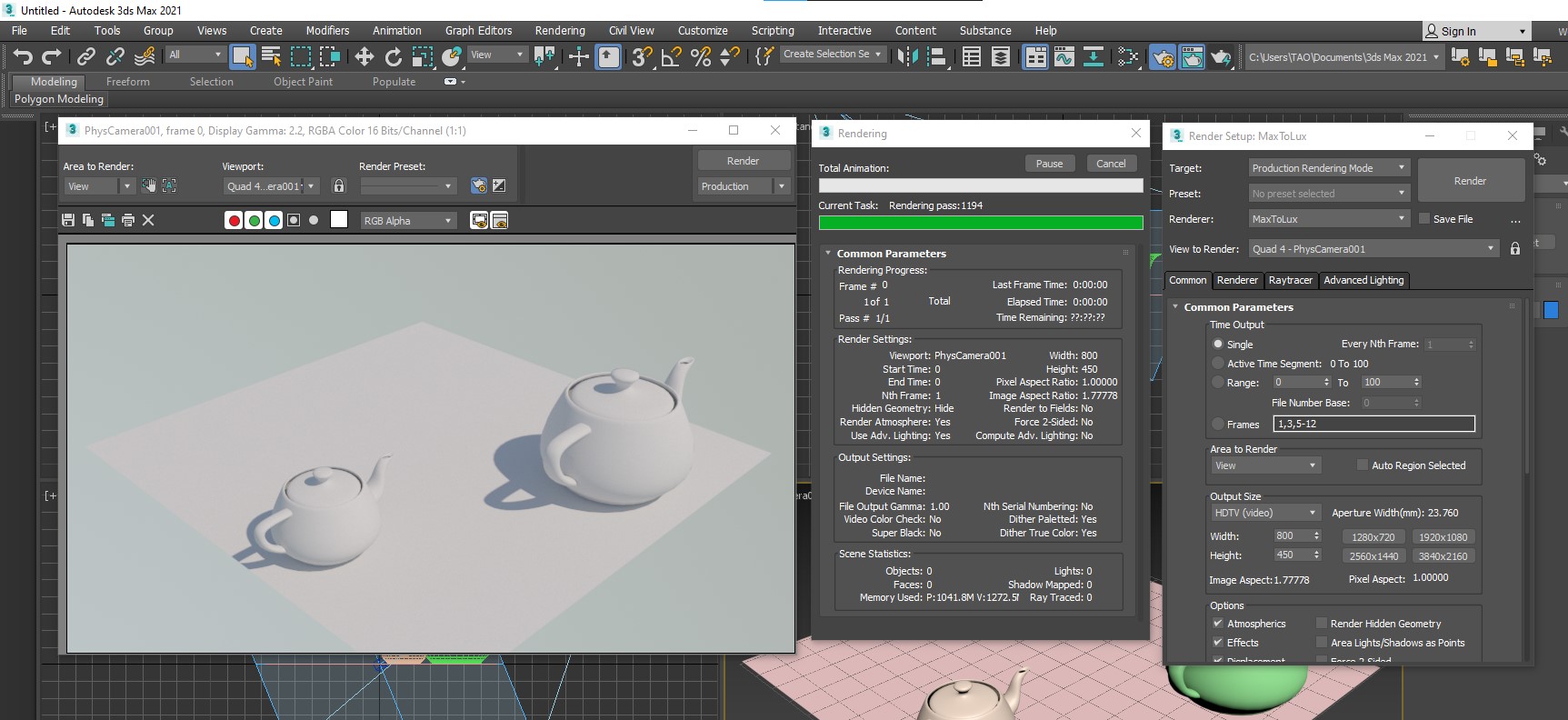This screenshot has height=720, width=1568.
Task: Switch to the Renderer tab
Action: point(1237,280)
